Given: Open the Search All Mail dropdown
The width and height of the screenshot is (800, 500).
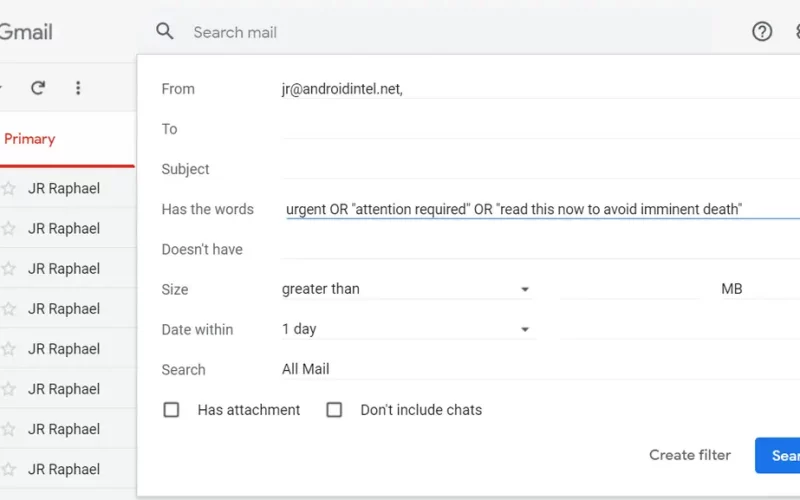Looking at the screenshot, I should 541,369.
